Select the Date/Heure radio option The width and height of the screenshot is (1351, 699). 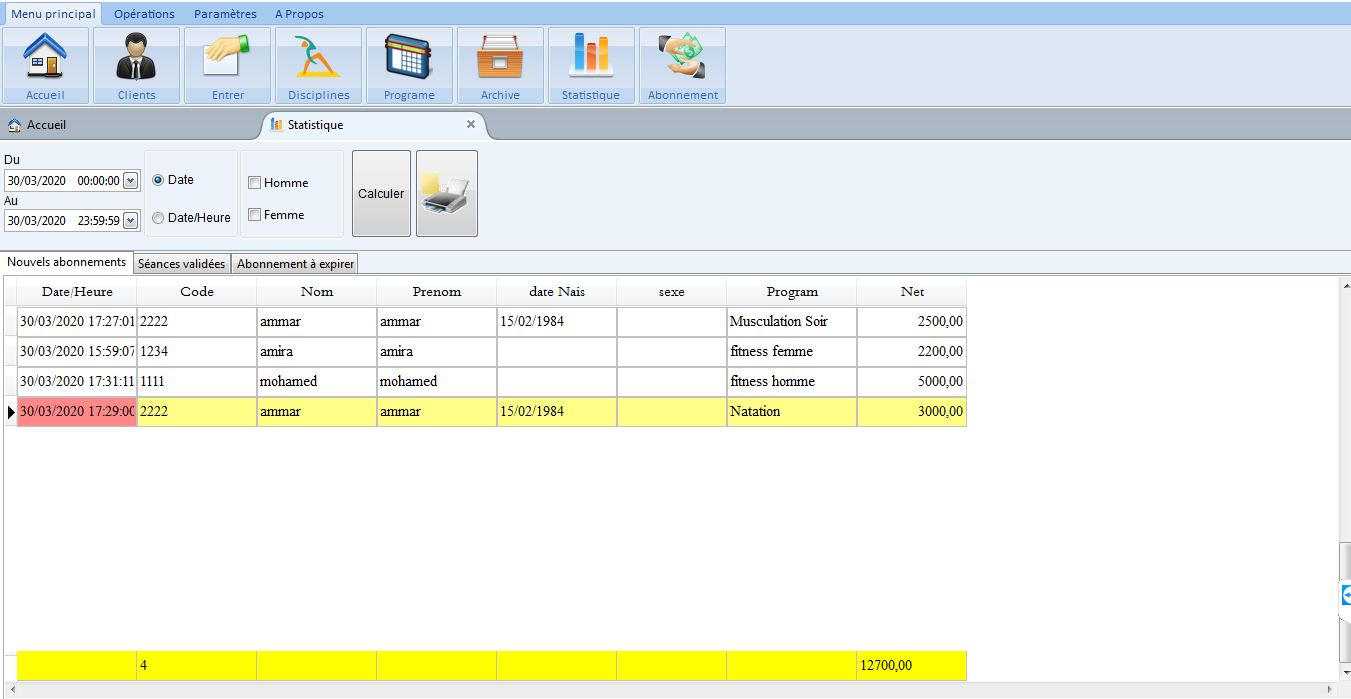click(158, 218)
